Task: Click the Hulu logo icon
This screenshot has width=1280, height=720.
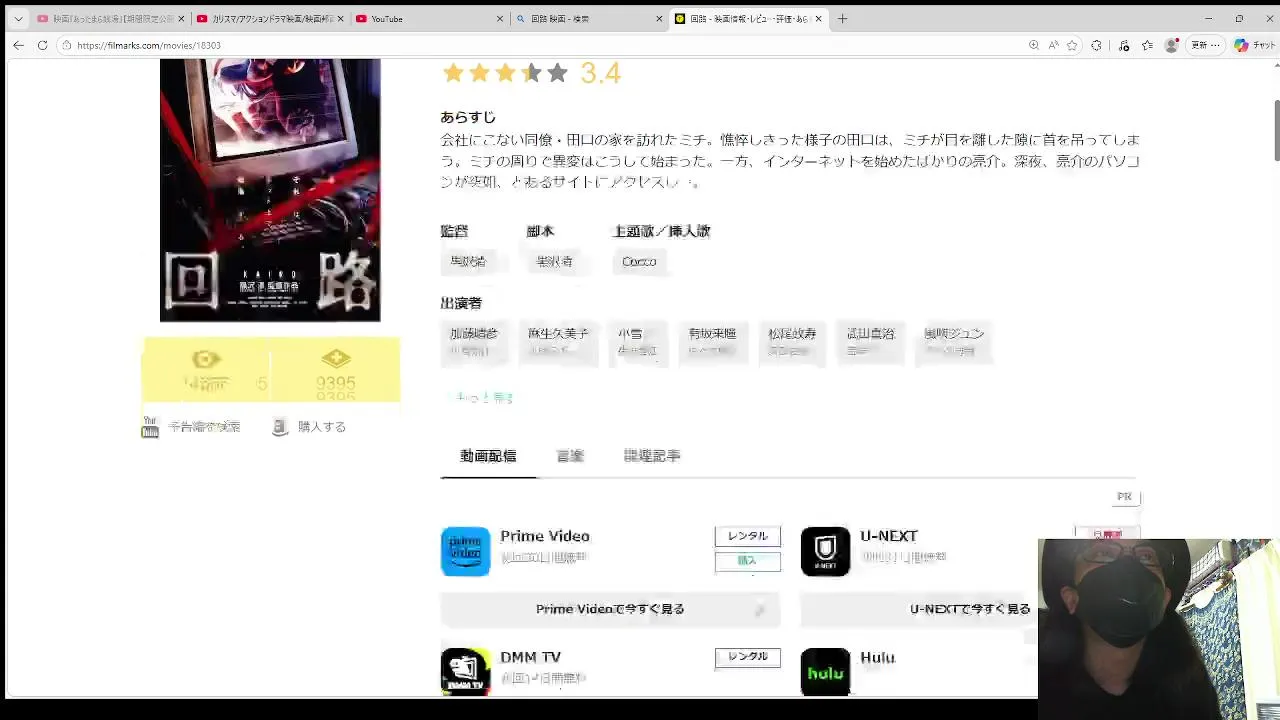Action: point(825,671)
